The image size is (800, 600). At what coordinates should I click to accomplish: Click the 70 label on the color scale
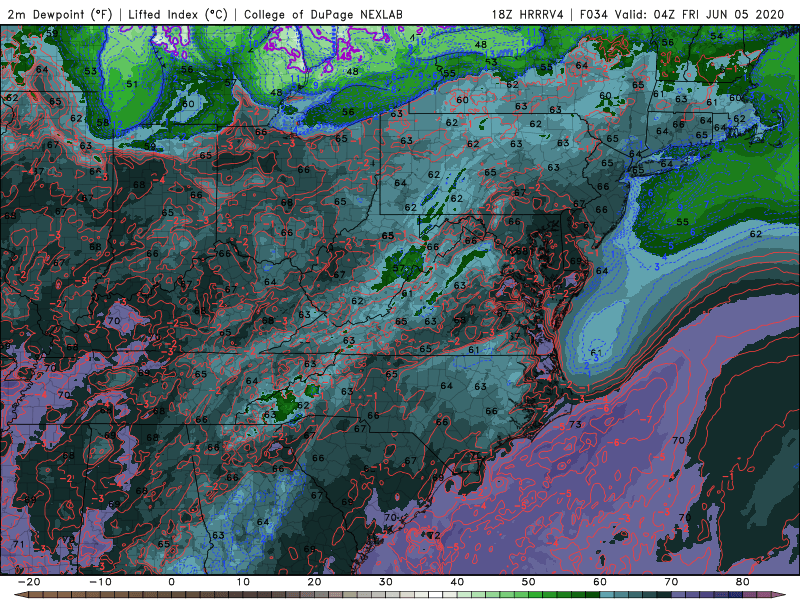(x=671, y=582)
